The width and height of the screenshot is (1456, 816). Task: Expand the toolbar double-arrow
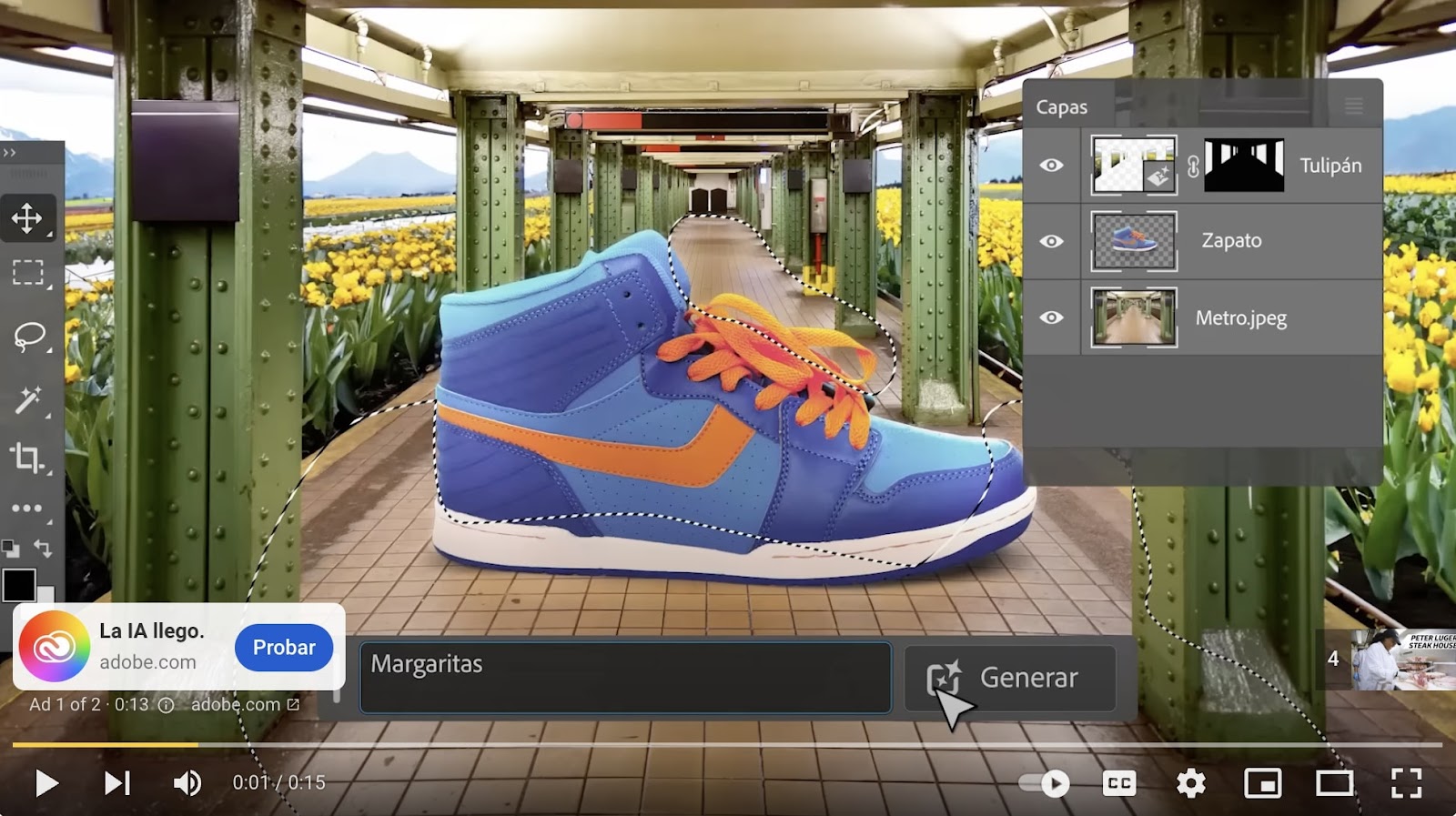pyautogui.click(x=9, y=152)
